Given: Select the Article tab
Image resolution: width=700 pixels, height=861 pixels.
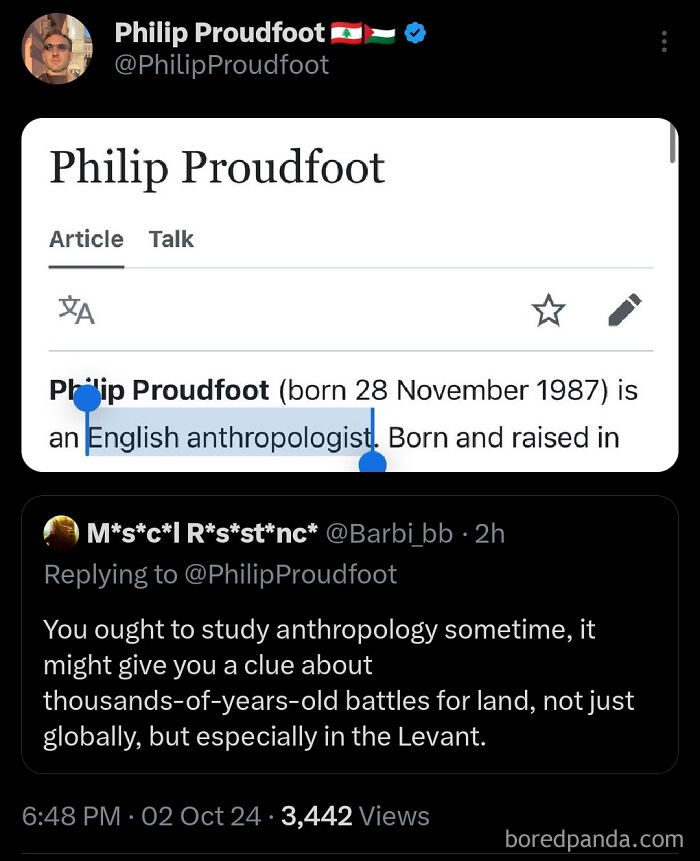Looking at the screenshot, I should [86, 239].
